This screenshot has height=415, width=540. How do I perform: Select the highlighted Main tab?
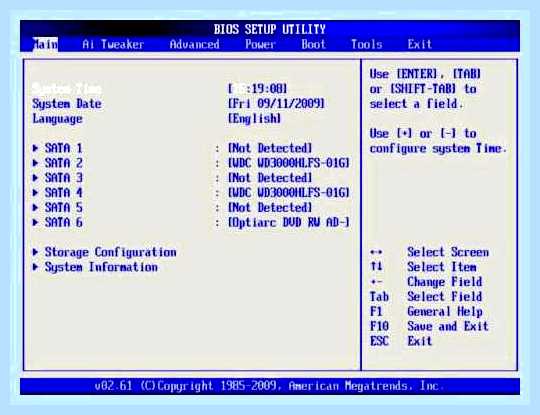(45, 44)
